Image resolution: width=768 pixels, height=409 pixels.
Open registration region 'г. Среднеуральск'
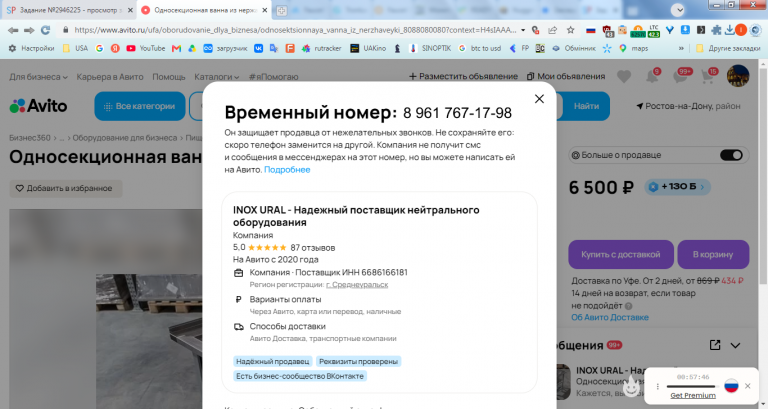tap(357, 285)
